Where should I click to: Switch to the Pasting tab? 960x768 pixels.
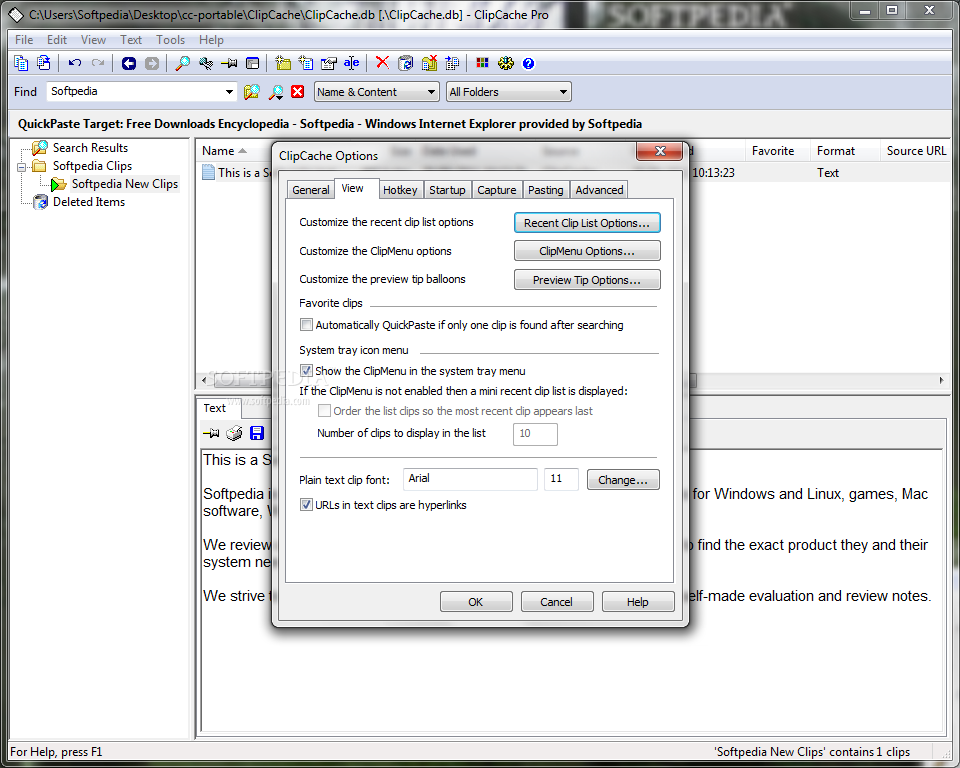pyautogui.click(x=546, y=190)
